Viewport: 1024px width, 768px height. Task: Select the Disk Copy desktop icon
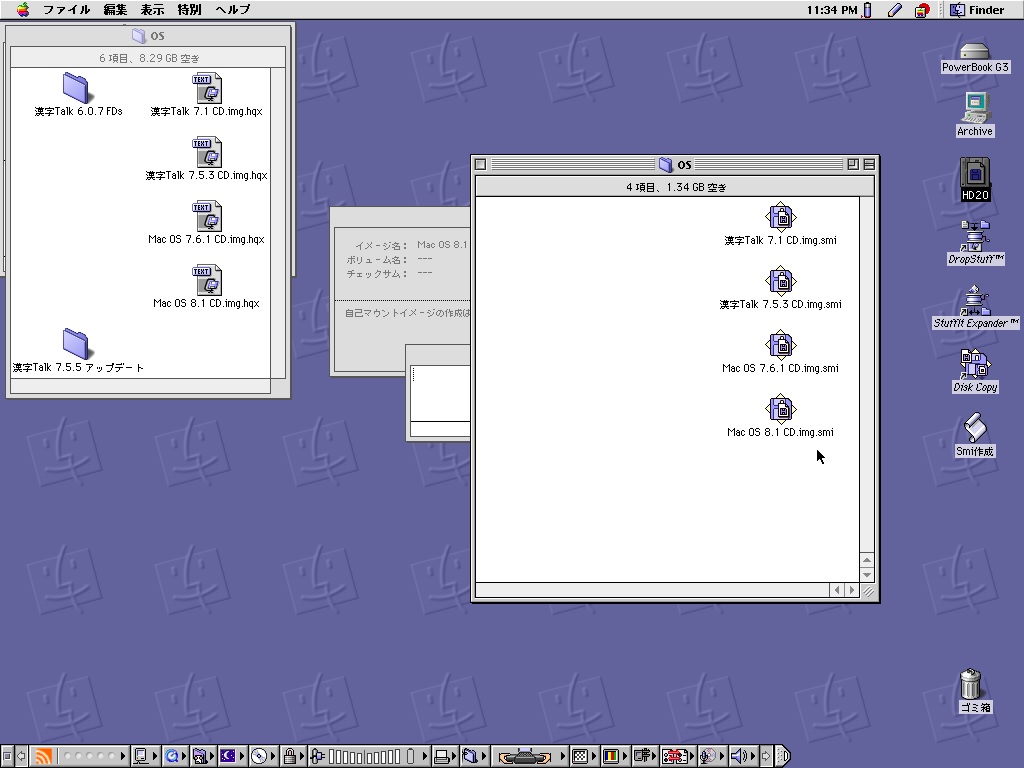click(975, 364)
